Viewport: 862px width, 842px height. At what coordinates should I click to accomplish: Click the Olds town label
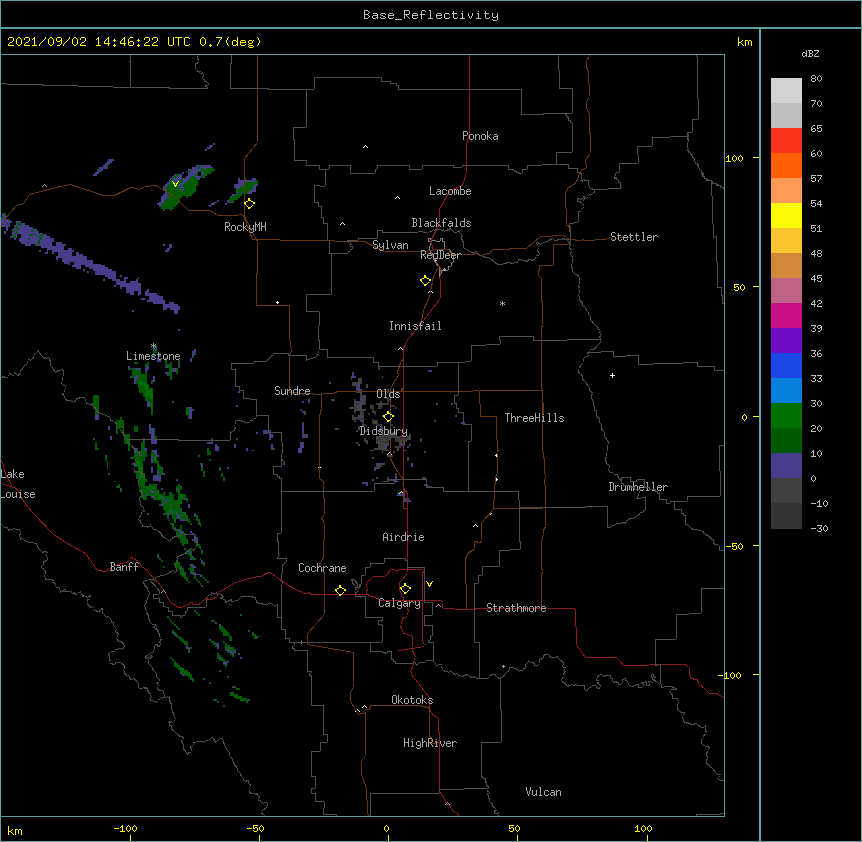coord(388,394)
